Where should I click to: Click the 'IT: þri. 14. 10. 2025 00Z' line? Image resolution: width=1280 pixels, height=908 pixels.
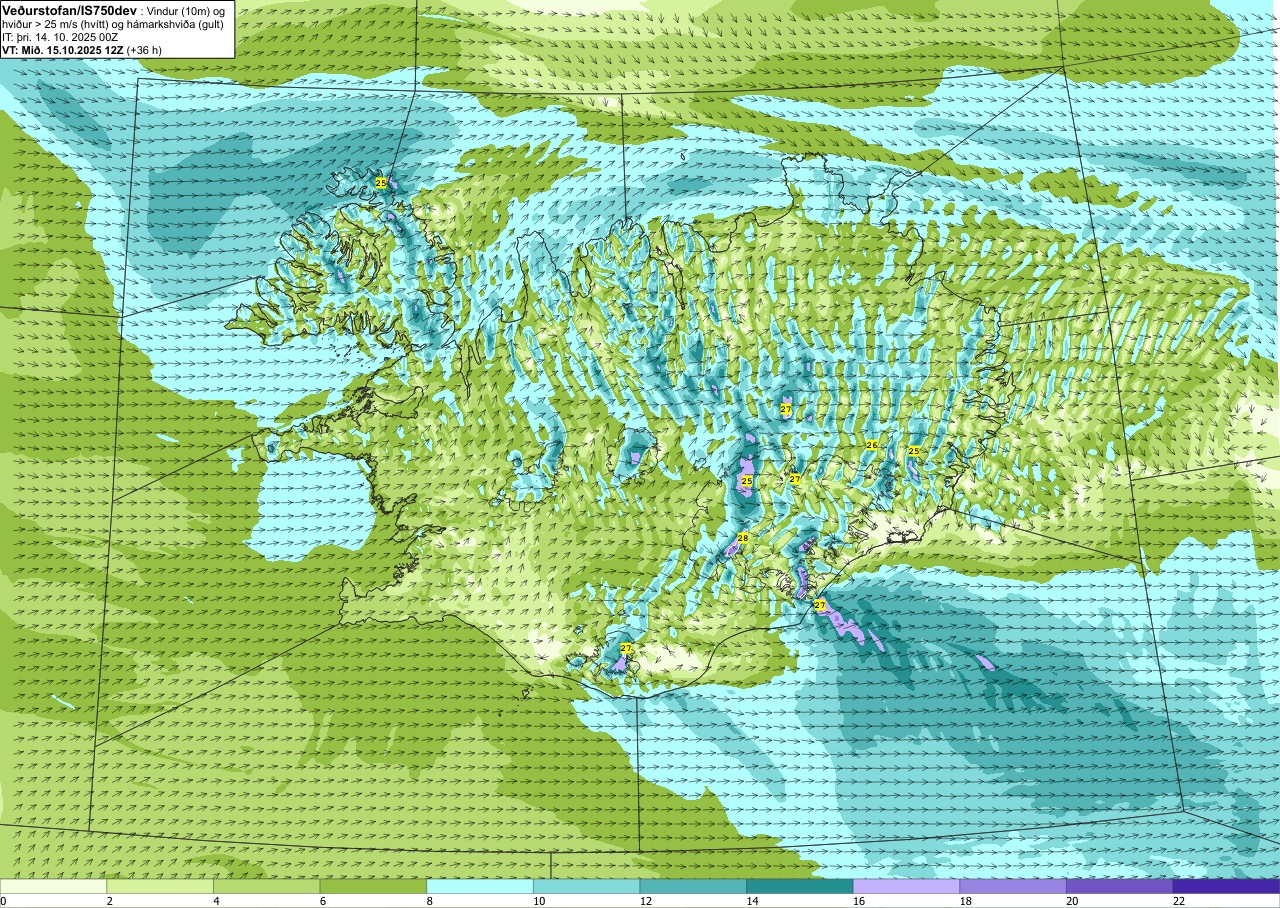tap(61, 37)
